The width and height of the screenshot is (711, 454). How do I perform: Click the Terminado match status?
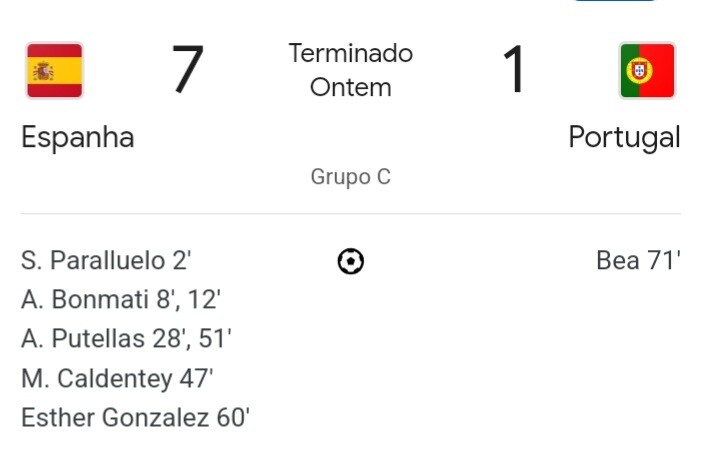tap(351, 53)
